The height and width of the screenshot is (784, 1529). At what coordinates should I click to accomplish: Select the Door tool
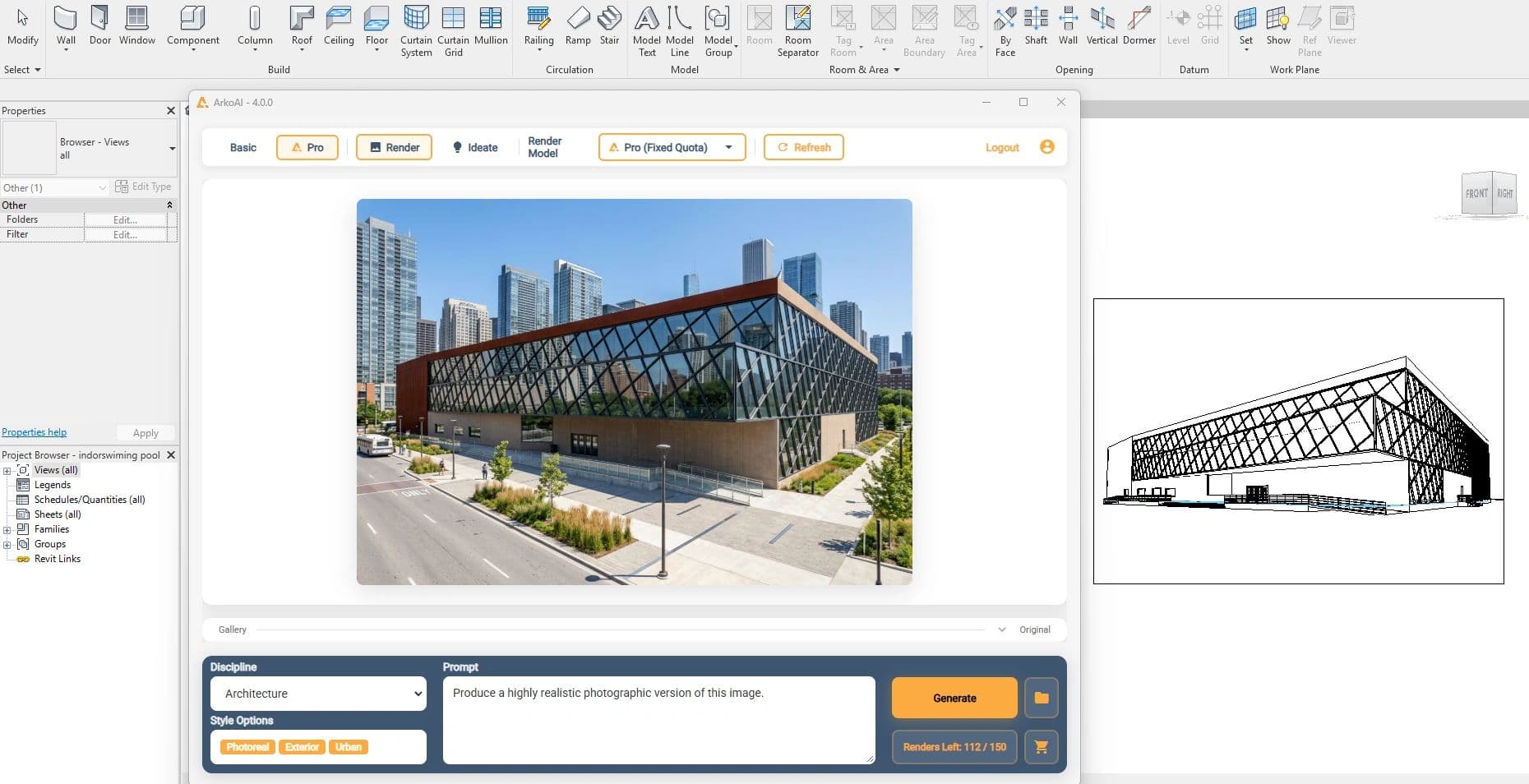(x=99, y=26)
